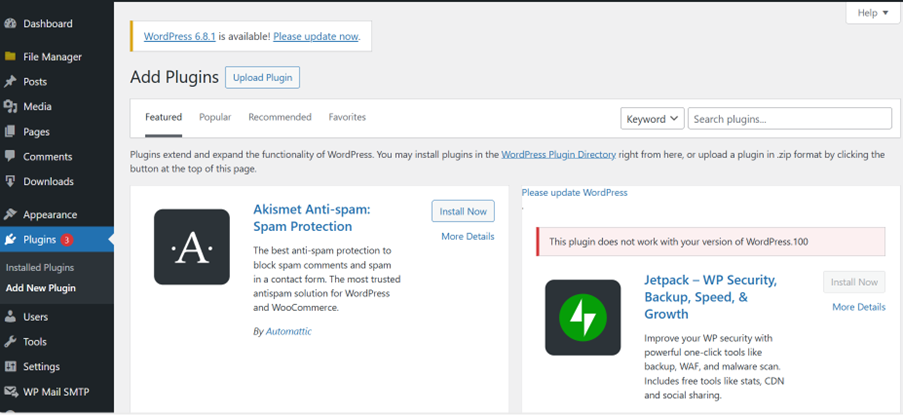Open the Appearance menu label
The width and height of the screenshot is (903, 415).
click(50, 215)
